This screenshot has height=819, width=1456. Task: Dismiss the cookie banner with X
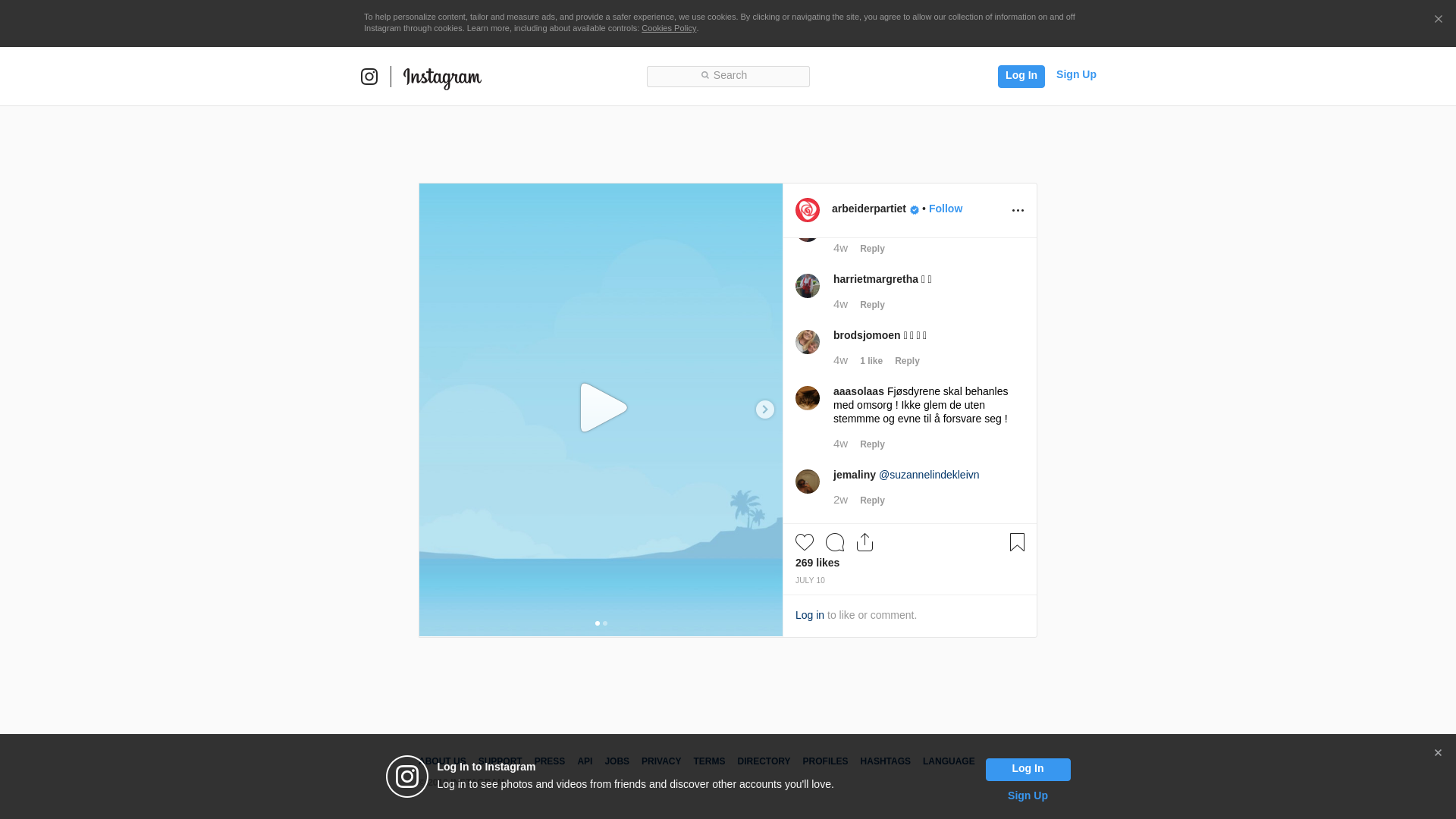(x=1438, y=20)
